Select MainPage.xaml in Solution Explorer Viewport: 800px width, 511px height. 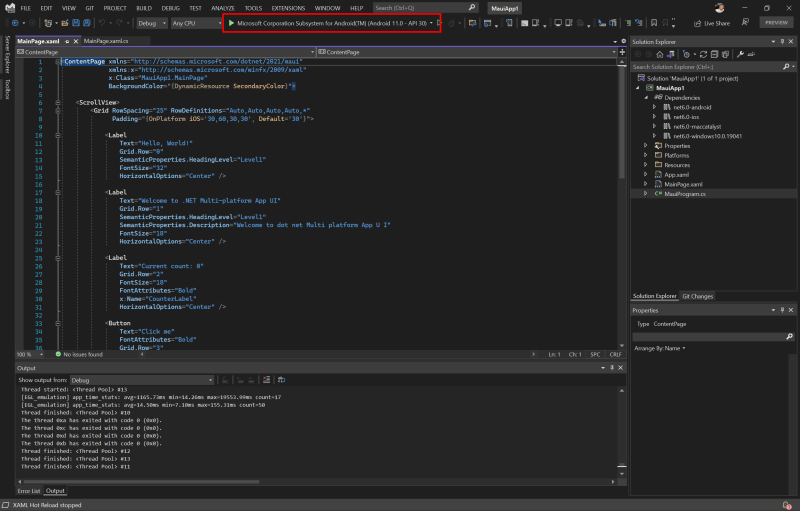pos(683,184)
